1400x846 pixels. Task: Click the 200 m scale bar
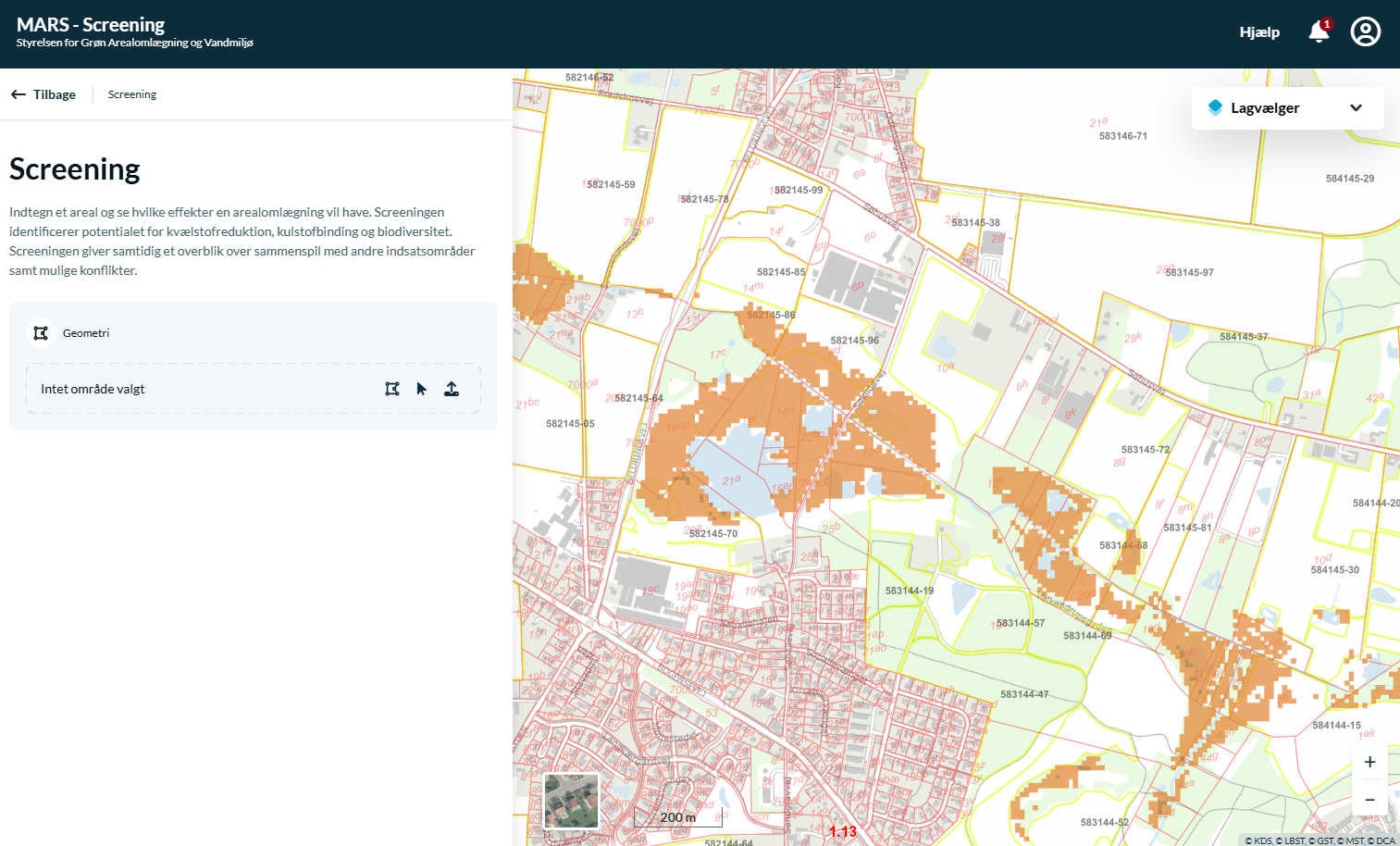tap(678, 817)
